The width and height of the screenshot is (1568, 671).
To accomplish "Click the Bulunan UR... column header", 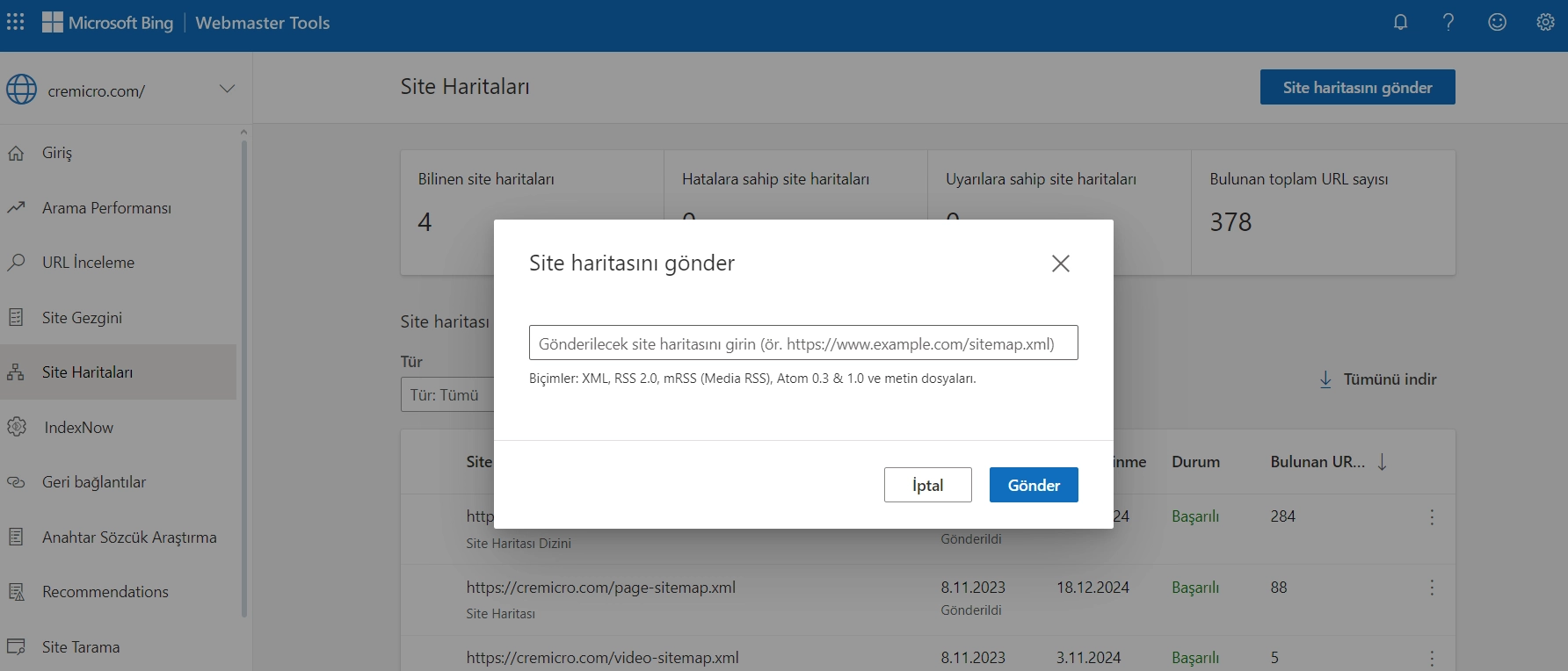I will [x=1318, y=462].
